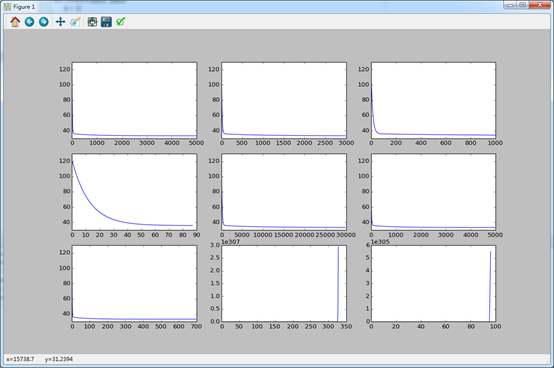
Task: Minimize the Figure 1 window
Action: pos(510,5)
